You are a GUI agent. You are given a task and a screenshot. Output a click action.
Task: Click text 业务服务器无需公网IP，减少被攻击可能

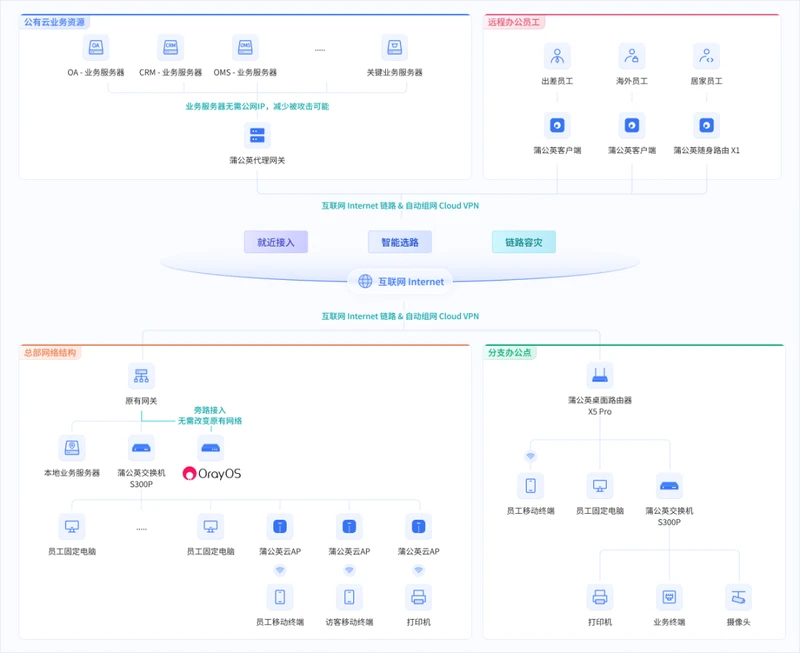[x=257, y=106]
